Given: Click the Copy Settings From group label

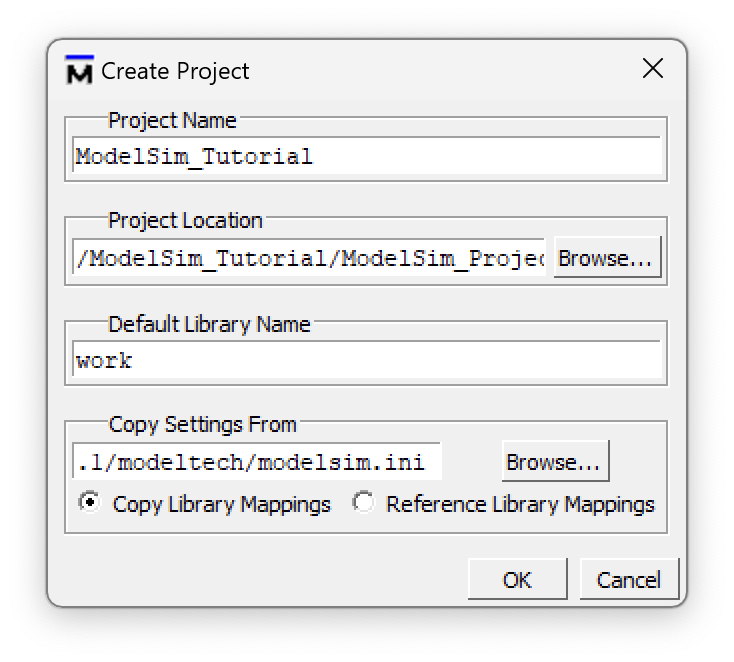Looking at the screenshot, I should (203, 425).
